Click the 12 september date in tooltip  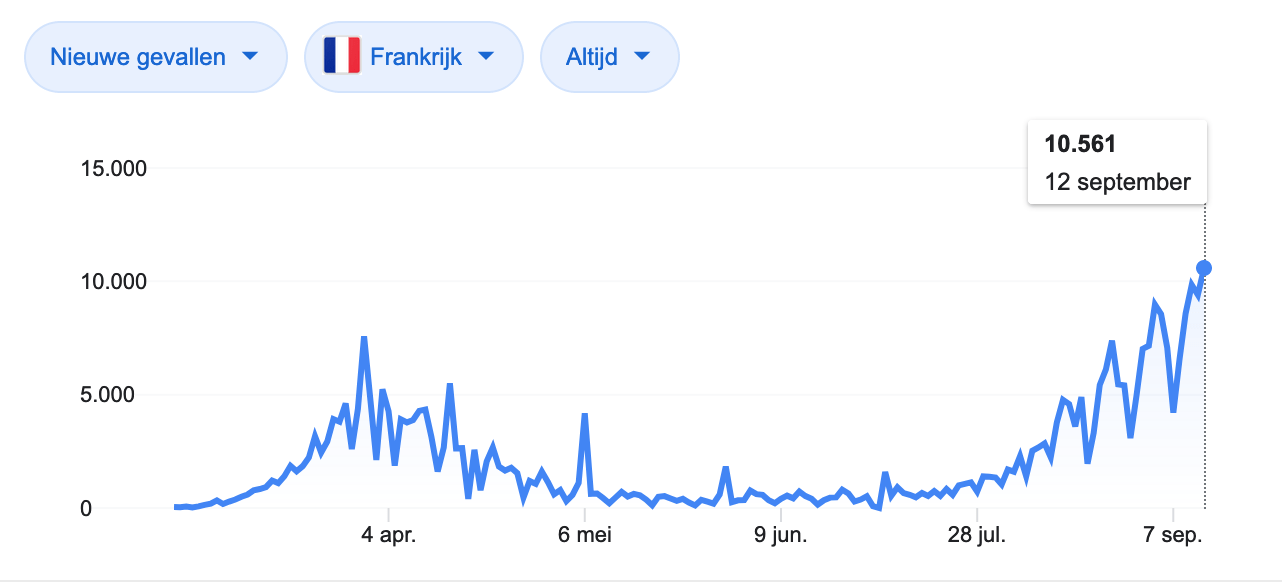point(1117,183)
